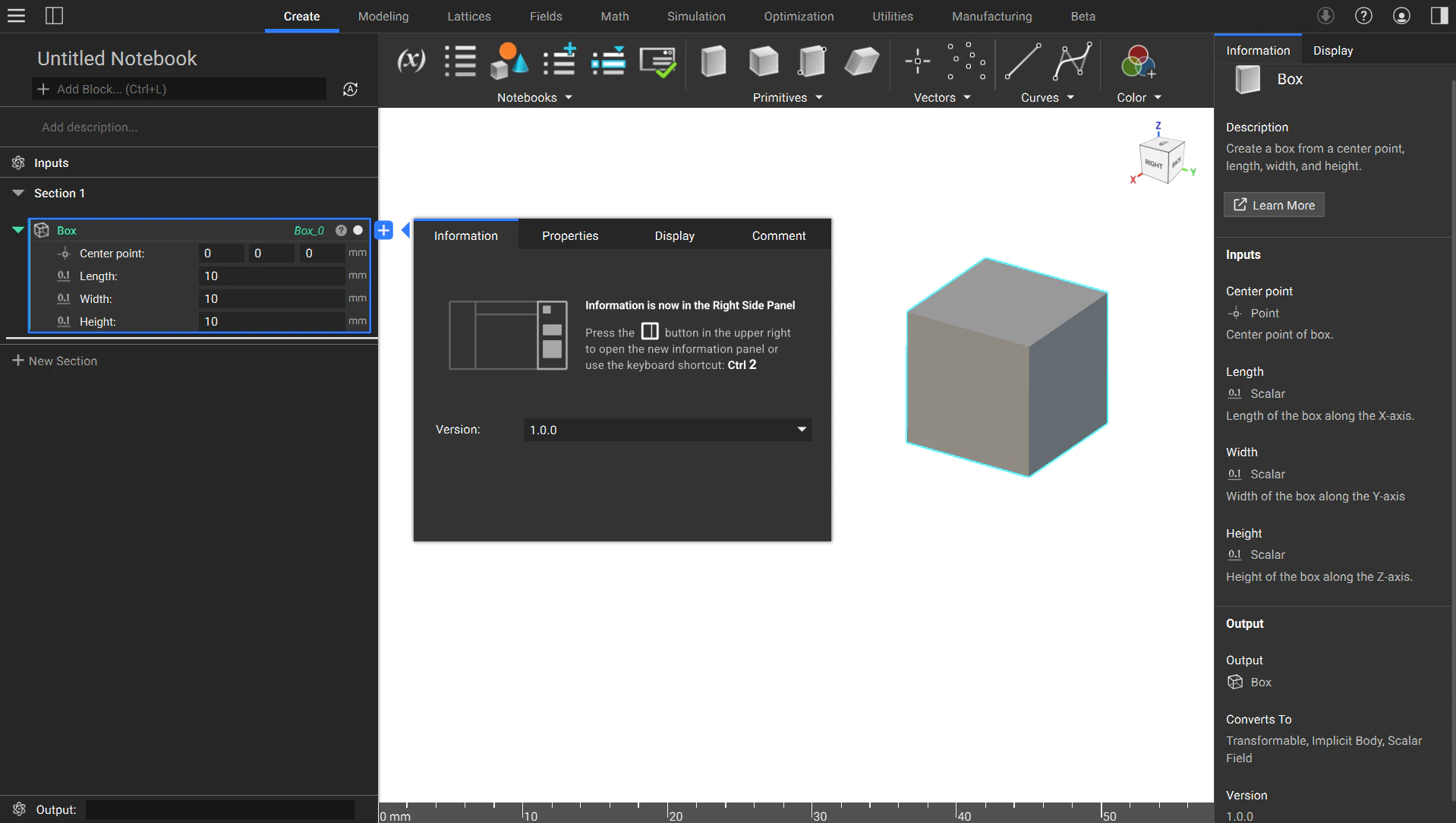Open the Help question mark icon at top right
The width and height of the screenshot is (1456, 823).
pyautogui.click(x=1363, y=16)
